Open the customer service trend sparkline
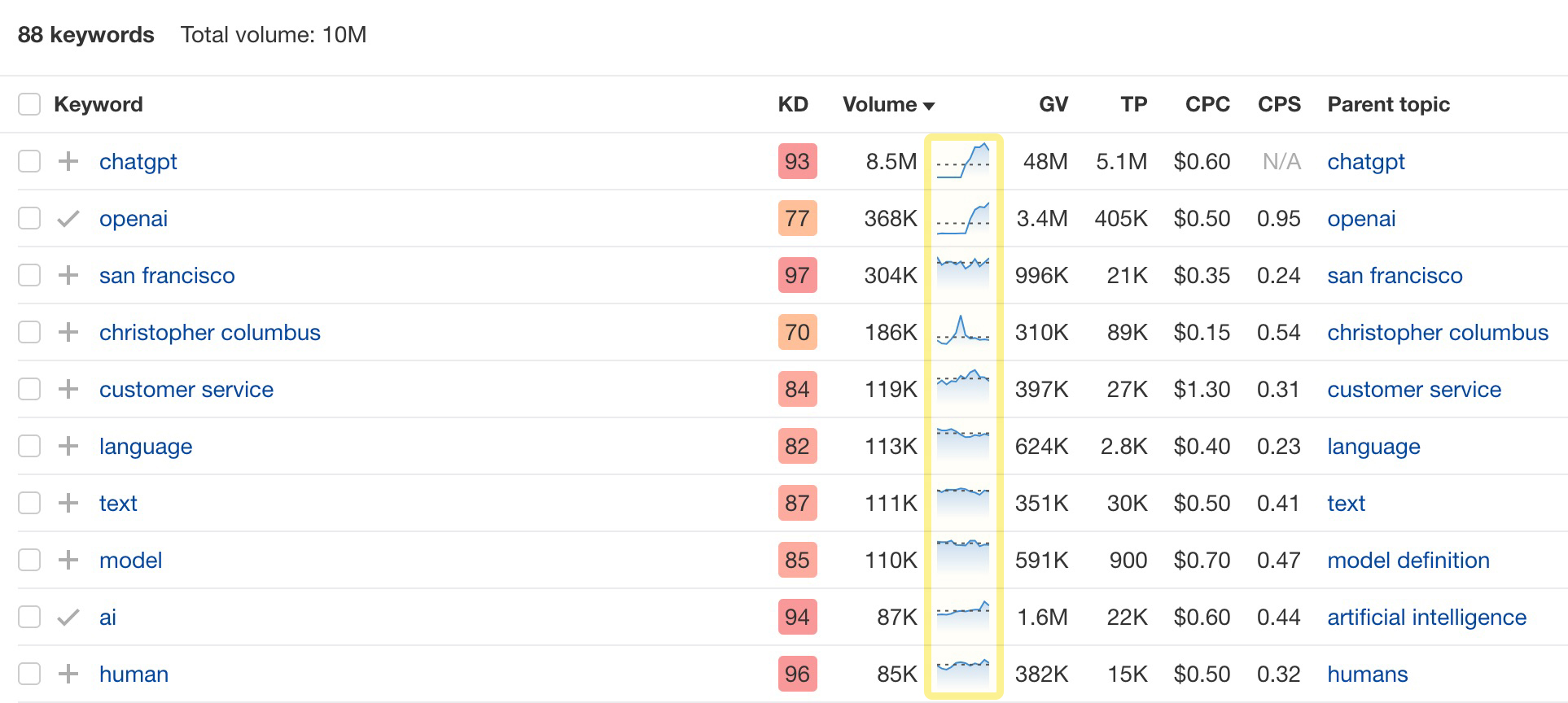The image size is (1568, 703). point(963,386)
